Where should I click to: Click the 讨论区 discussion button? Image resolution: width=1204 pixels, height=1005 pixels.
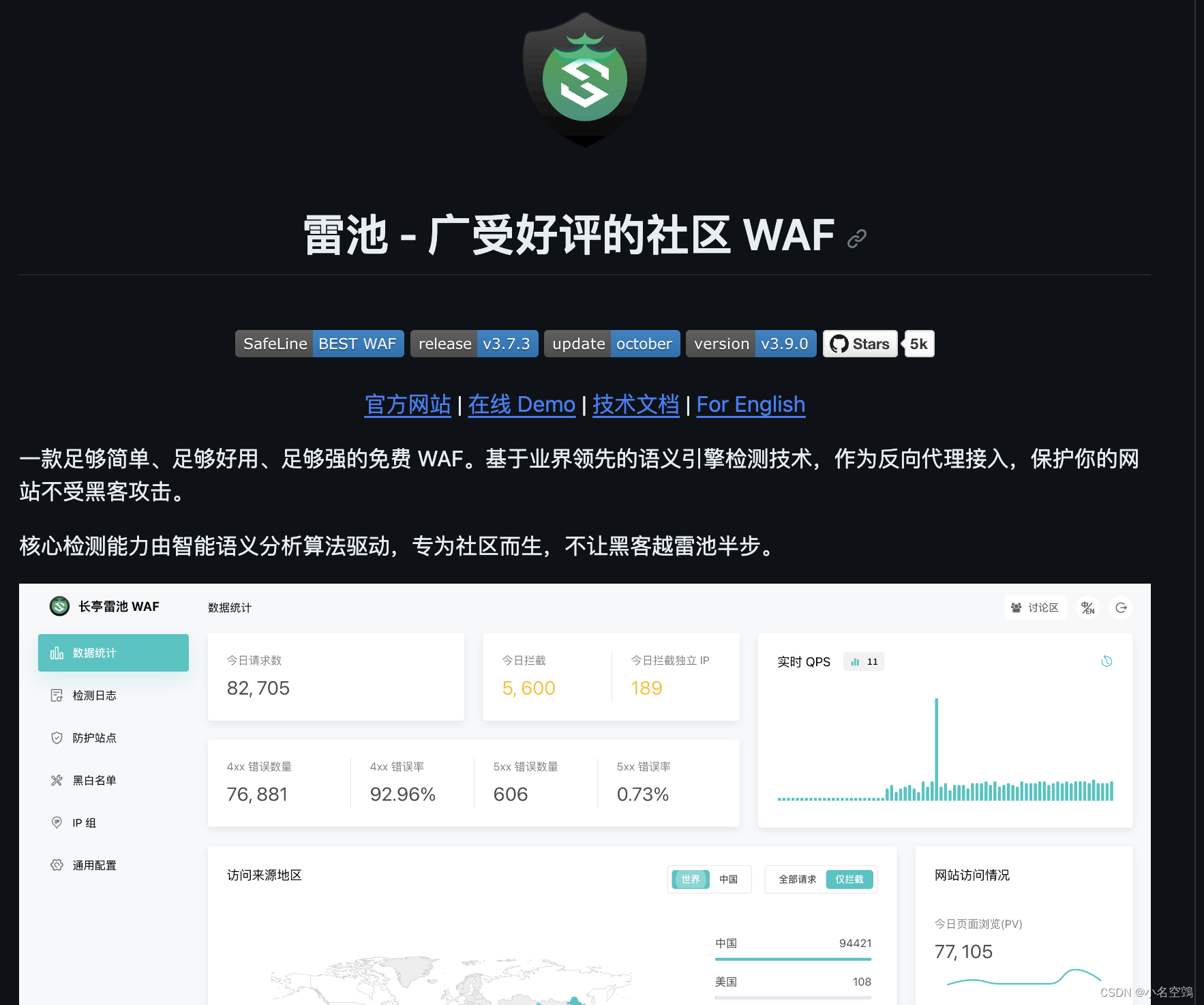click(1036, 607)
